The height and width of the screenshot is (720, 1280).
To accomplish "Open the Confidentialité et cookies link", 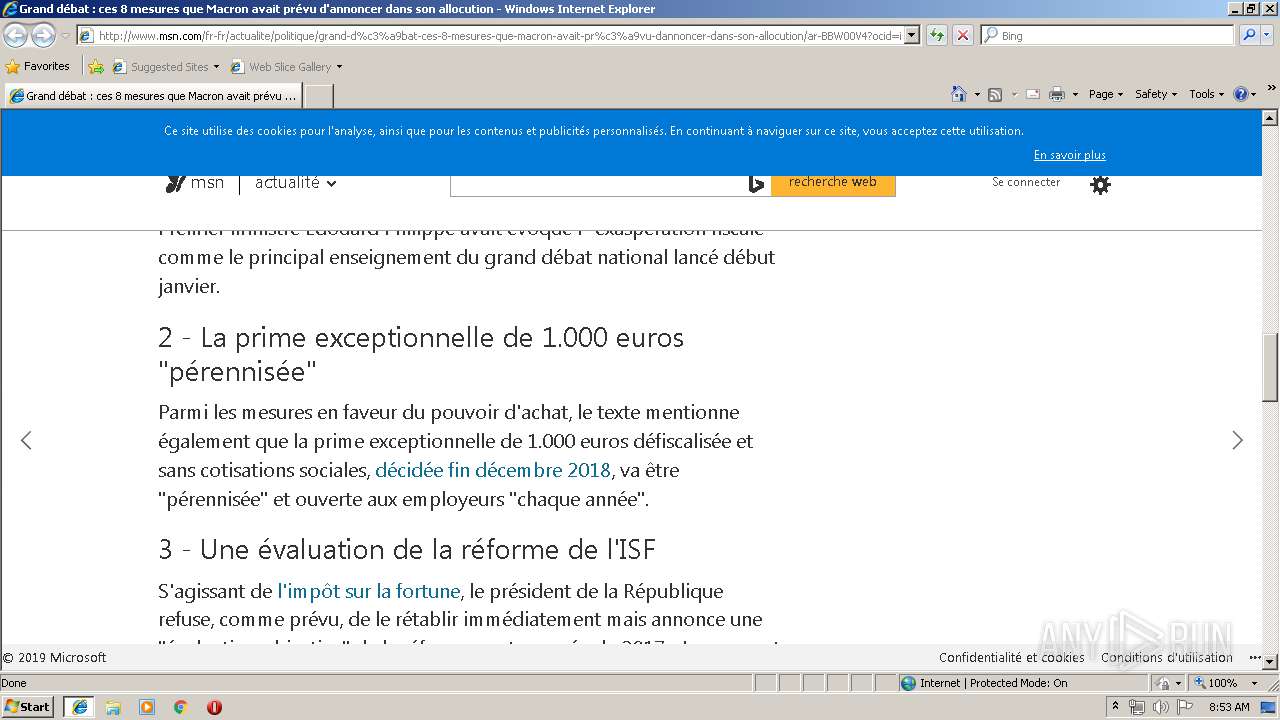I will [x=1011, y=658].
